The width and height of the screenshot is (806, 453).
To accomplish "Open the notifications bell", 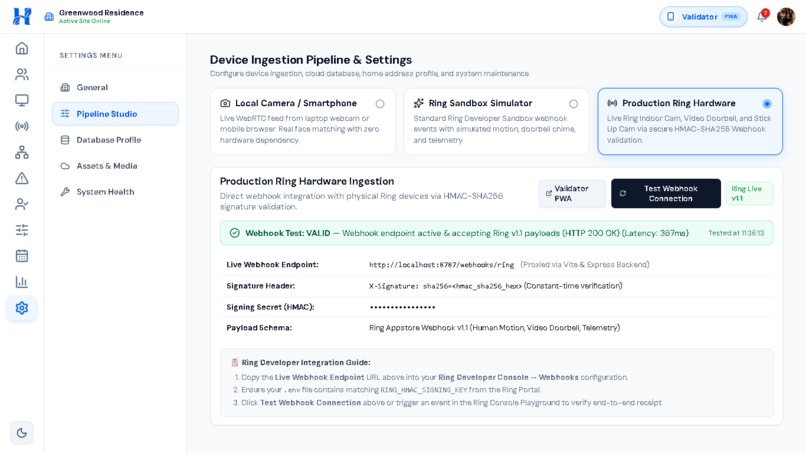I will [762, 16].
